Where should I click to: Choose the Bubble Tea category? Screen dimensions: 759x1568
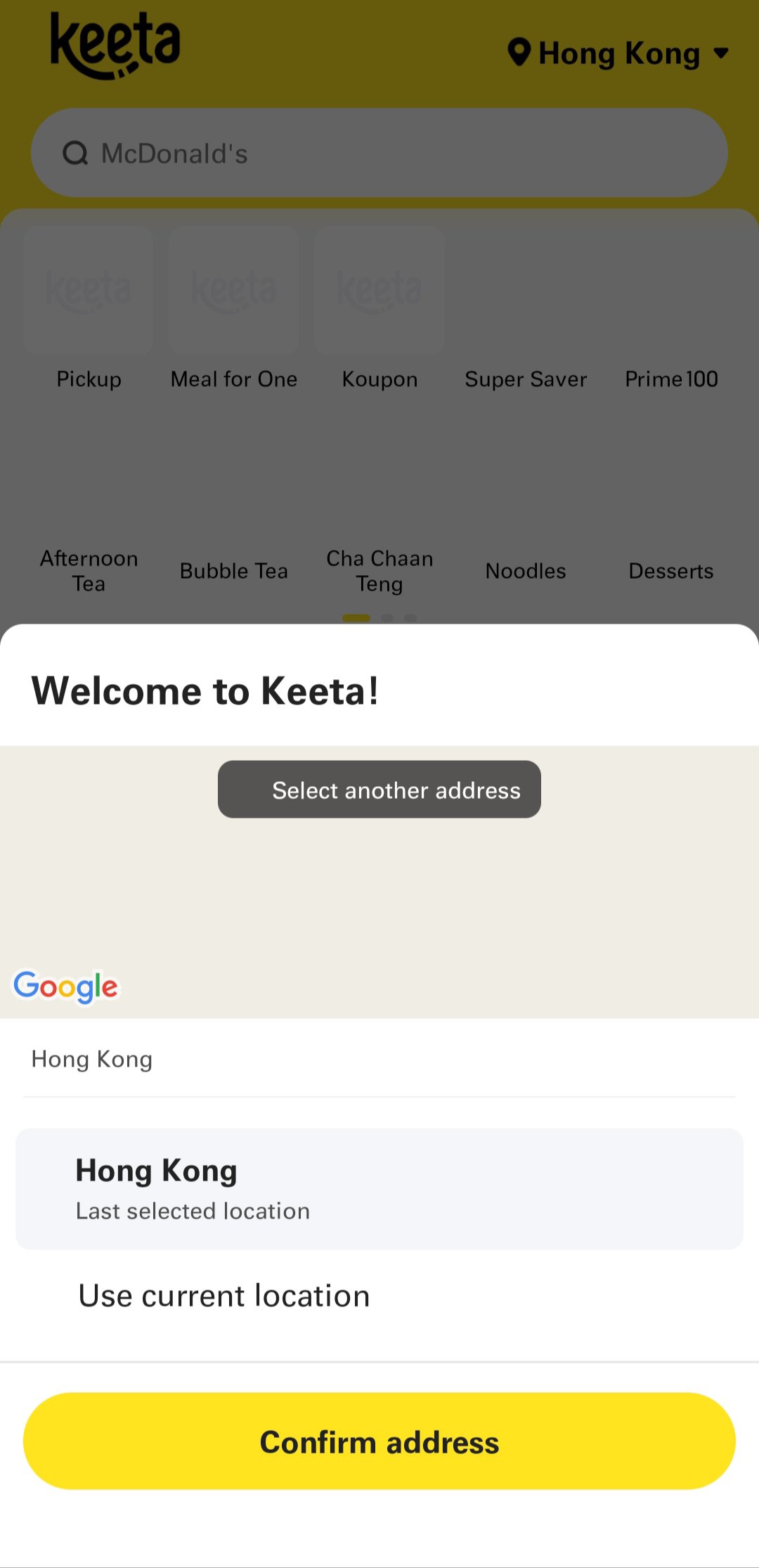[x=234, y=570]
